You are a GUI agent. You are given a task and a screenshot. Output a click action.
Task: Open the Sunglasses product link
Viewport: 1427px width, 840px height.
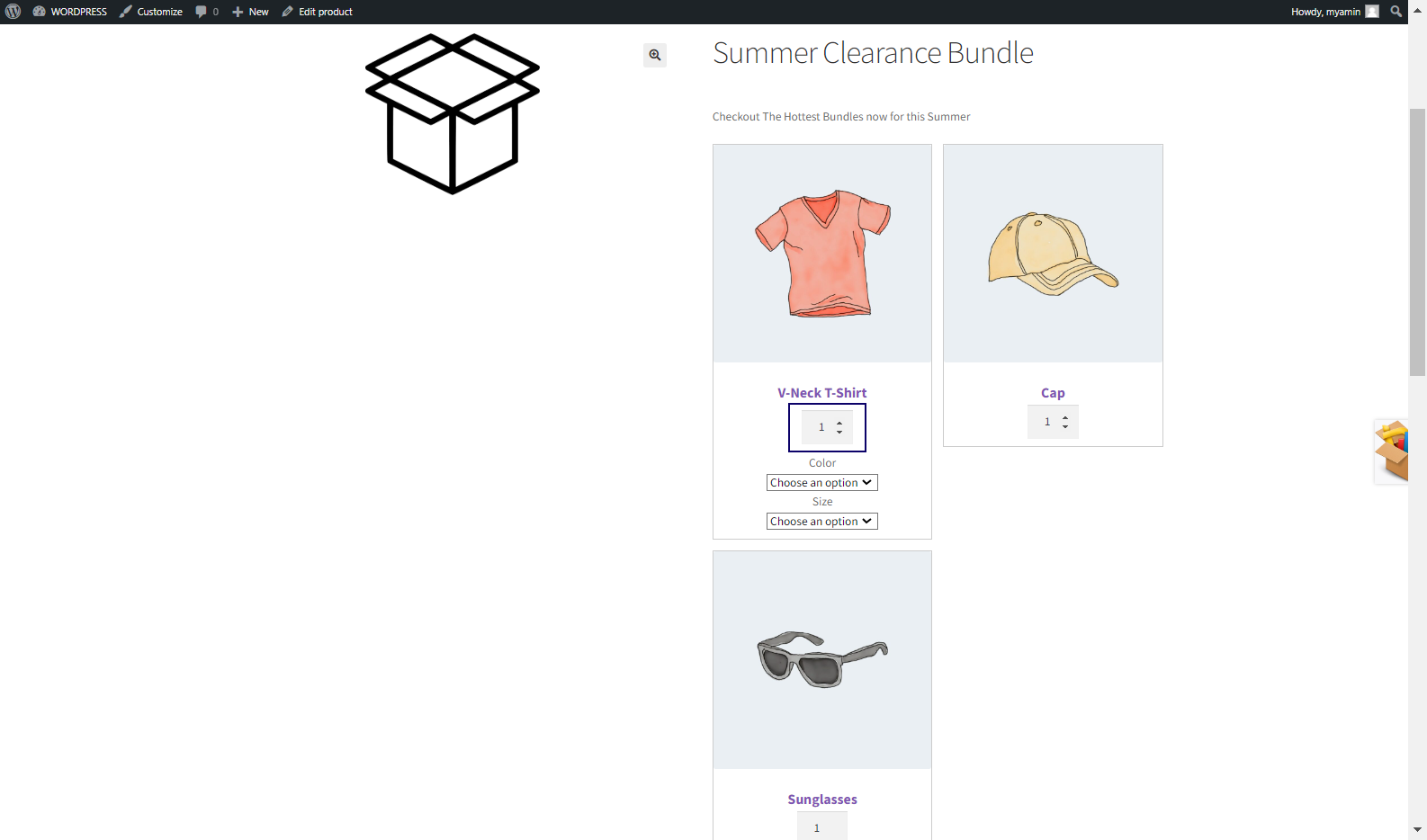[822, 800]
